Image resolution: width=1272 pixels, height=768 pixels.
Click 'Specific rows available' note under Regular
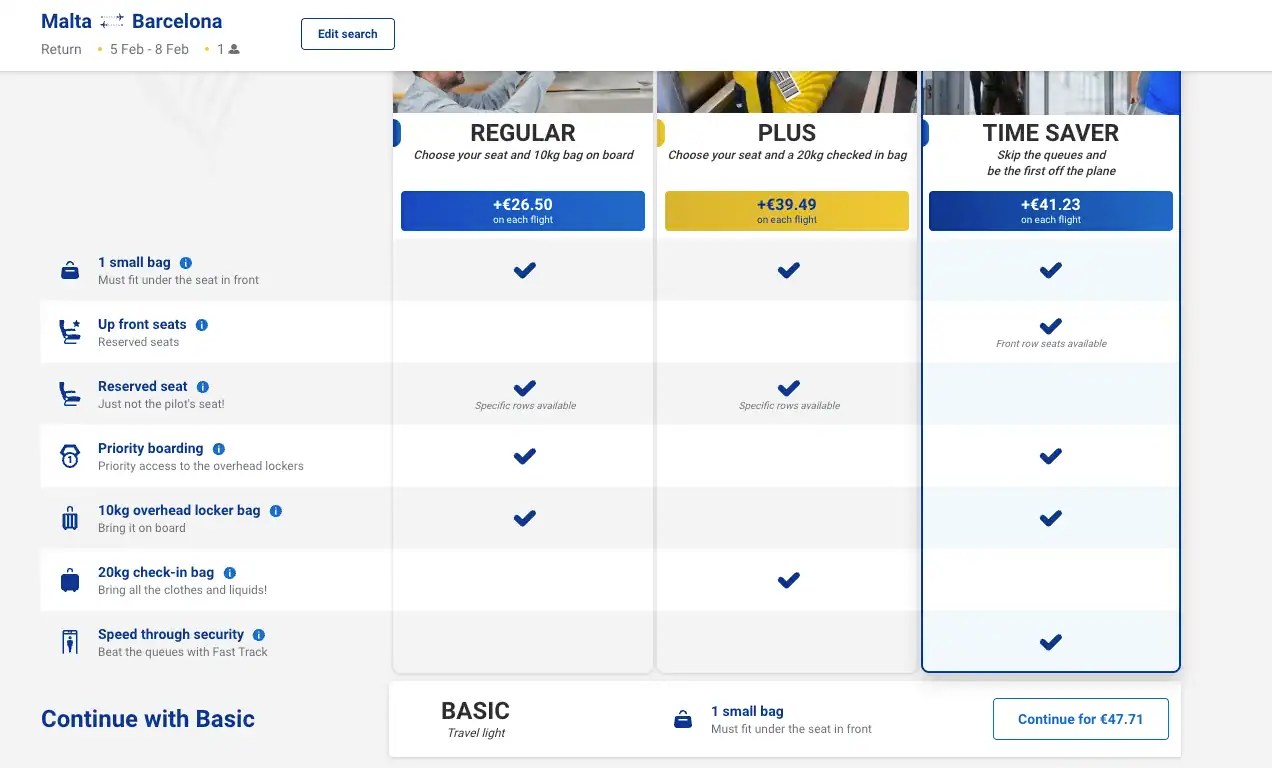click(x=525, y=406)
